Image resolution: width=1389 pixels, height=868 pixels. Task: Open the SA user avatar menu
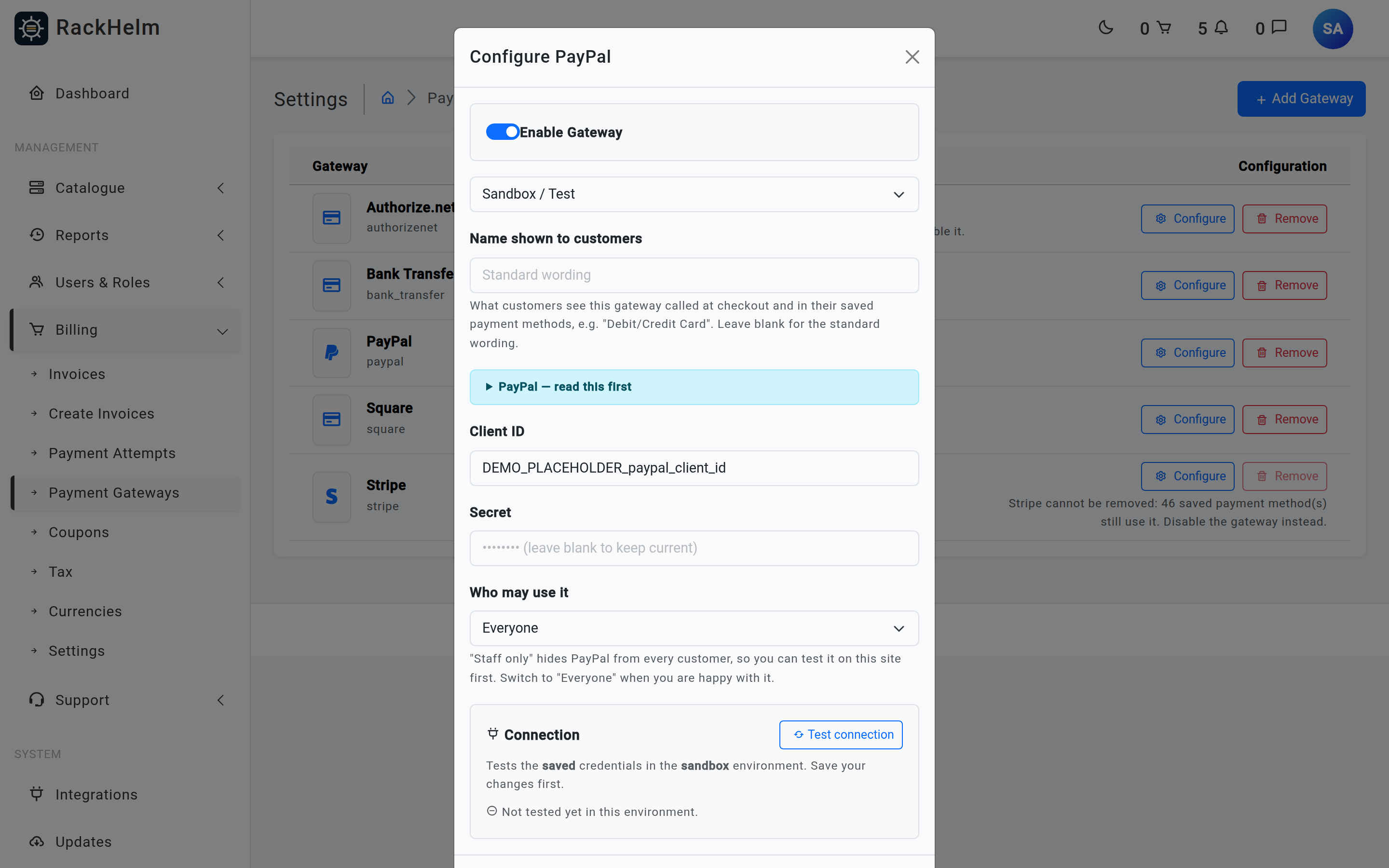(1332, 29)
